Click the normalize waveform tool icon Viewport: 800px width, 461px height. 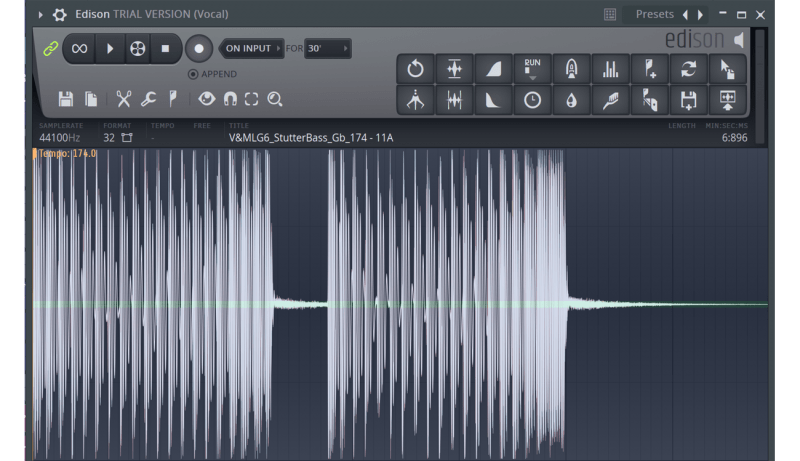pos(454,69)
